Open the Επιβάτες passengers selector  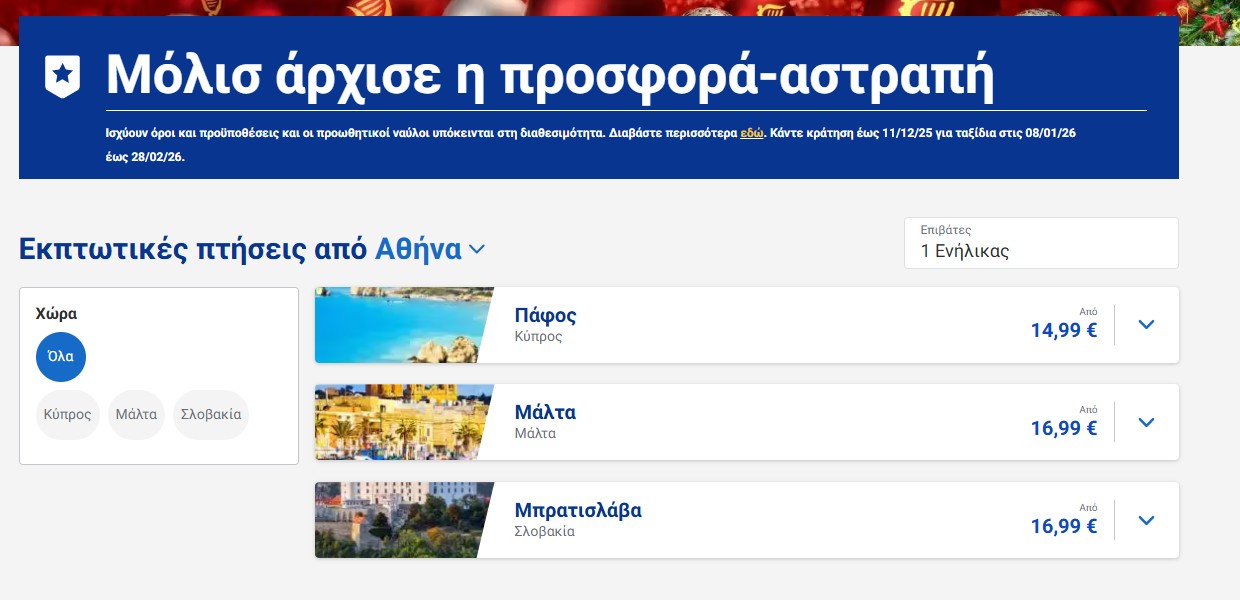tap(1040, 243)
